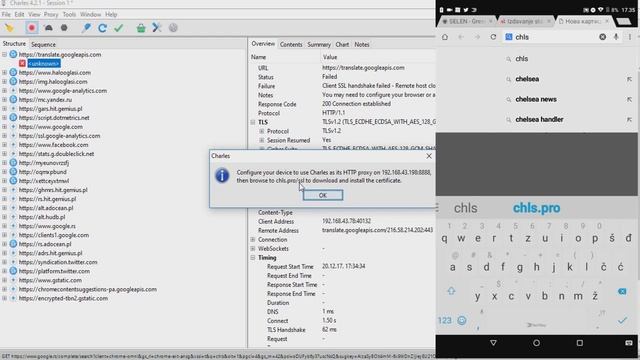Image resolution: width=640 pixels, height=360 pixels.
Task: Choose the 'chelsea news' search suggestion
Action: pos(536,99)
